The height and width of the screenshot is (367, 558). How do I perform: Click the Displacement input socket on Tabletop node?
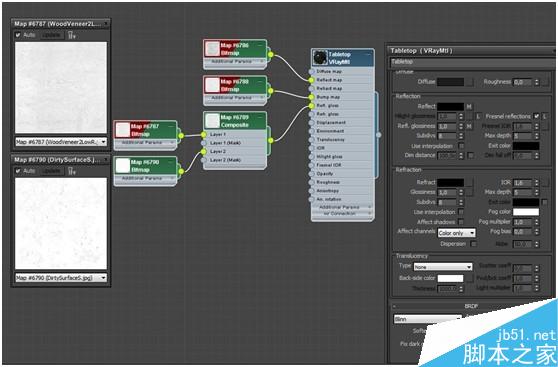311,122
